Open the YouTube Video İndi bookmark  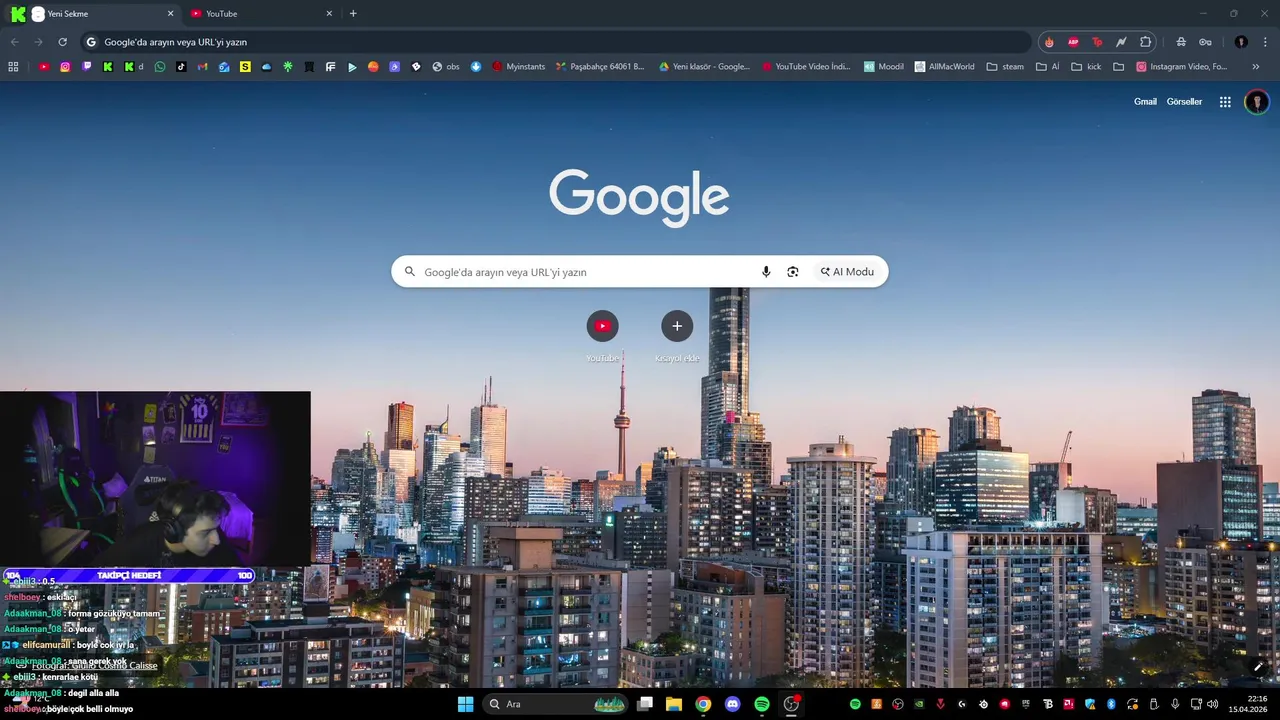[x=806, y=67]
